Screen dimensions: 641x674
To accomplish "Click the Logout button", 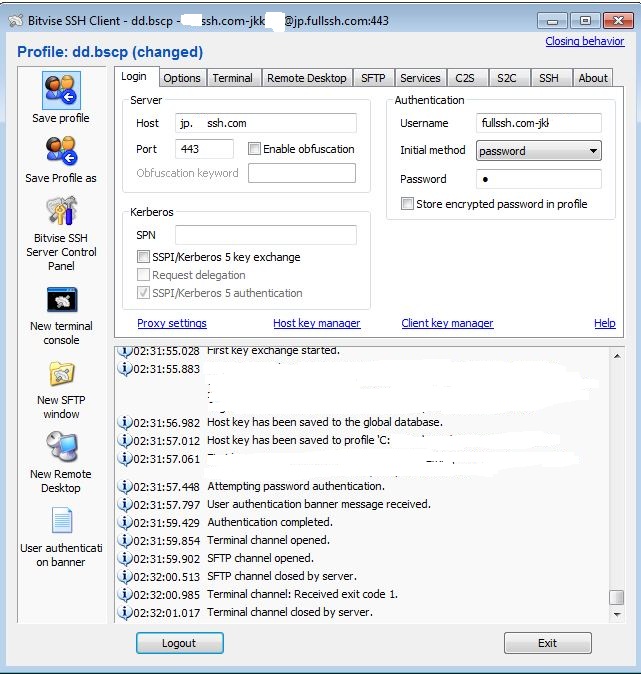I will (x=180, y=643).
